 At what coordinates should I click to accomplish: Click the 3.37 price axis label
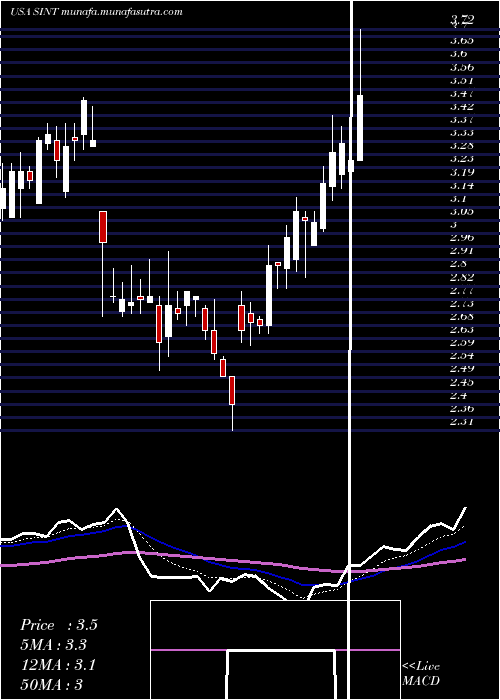462,119
